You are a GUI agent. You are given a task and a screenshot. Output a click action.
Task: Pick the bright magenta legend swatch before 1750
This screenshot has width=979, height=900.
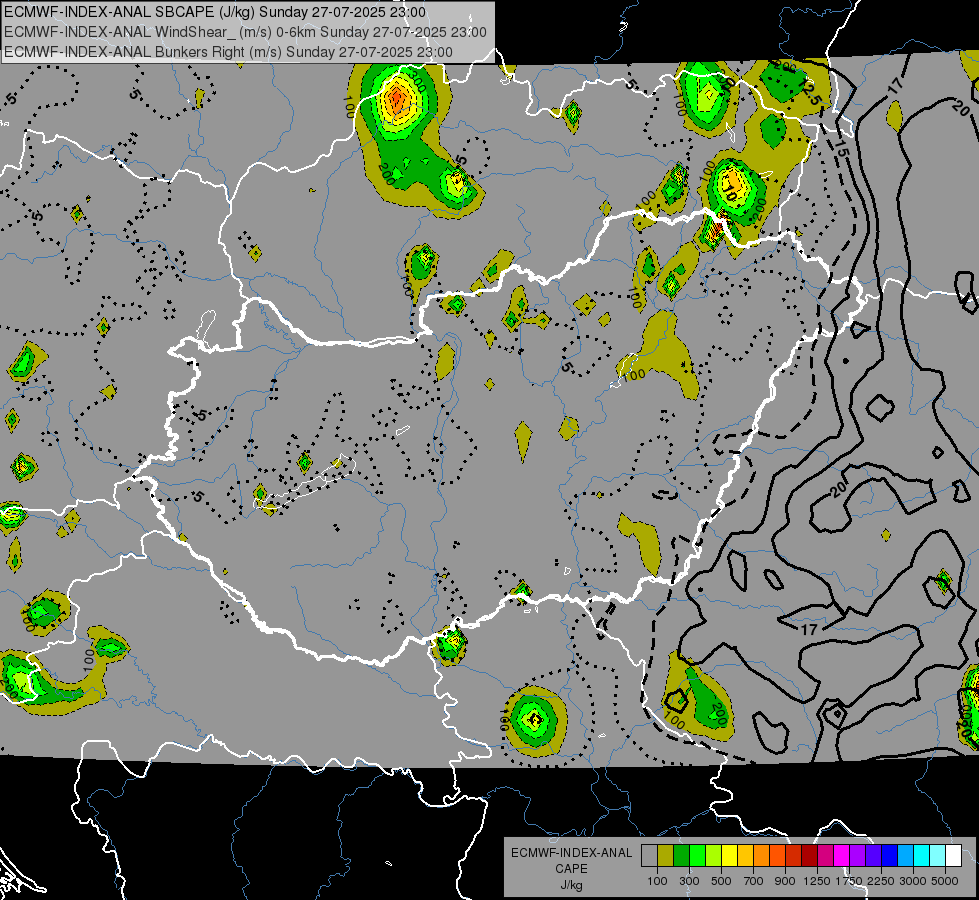(842, 856)
